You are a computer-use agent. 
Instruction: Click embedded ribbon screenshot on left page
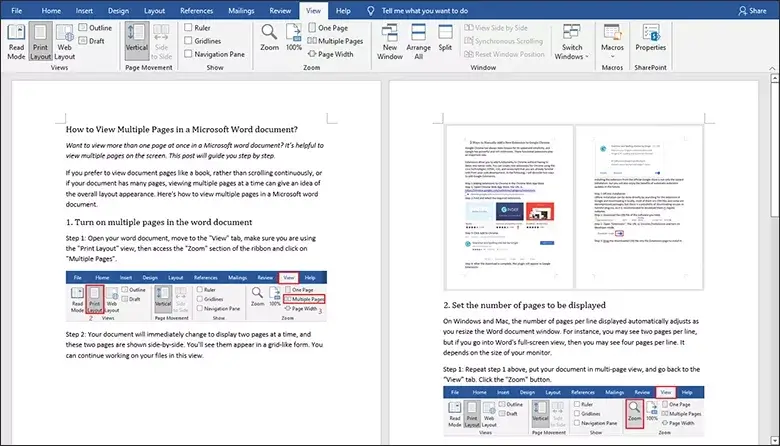[x=196, y=296]
